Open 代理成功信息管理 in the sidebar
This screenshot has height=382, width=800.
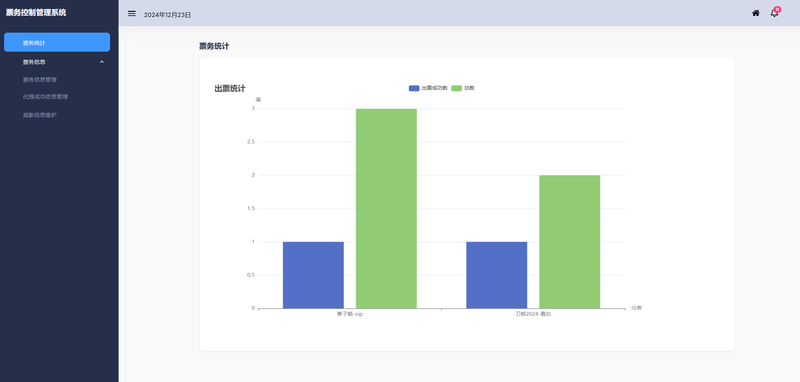pyautogui.click(x=45, y=96)
